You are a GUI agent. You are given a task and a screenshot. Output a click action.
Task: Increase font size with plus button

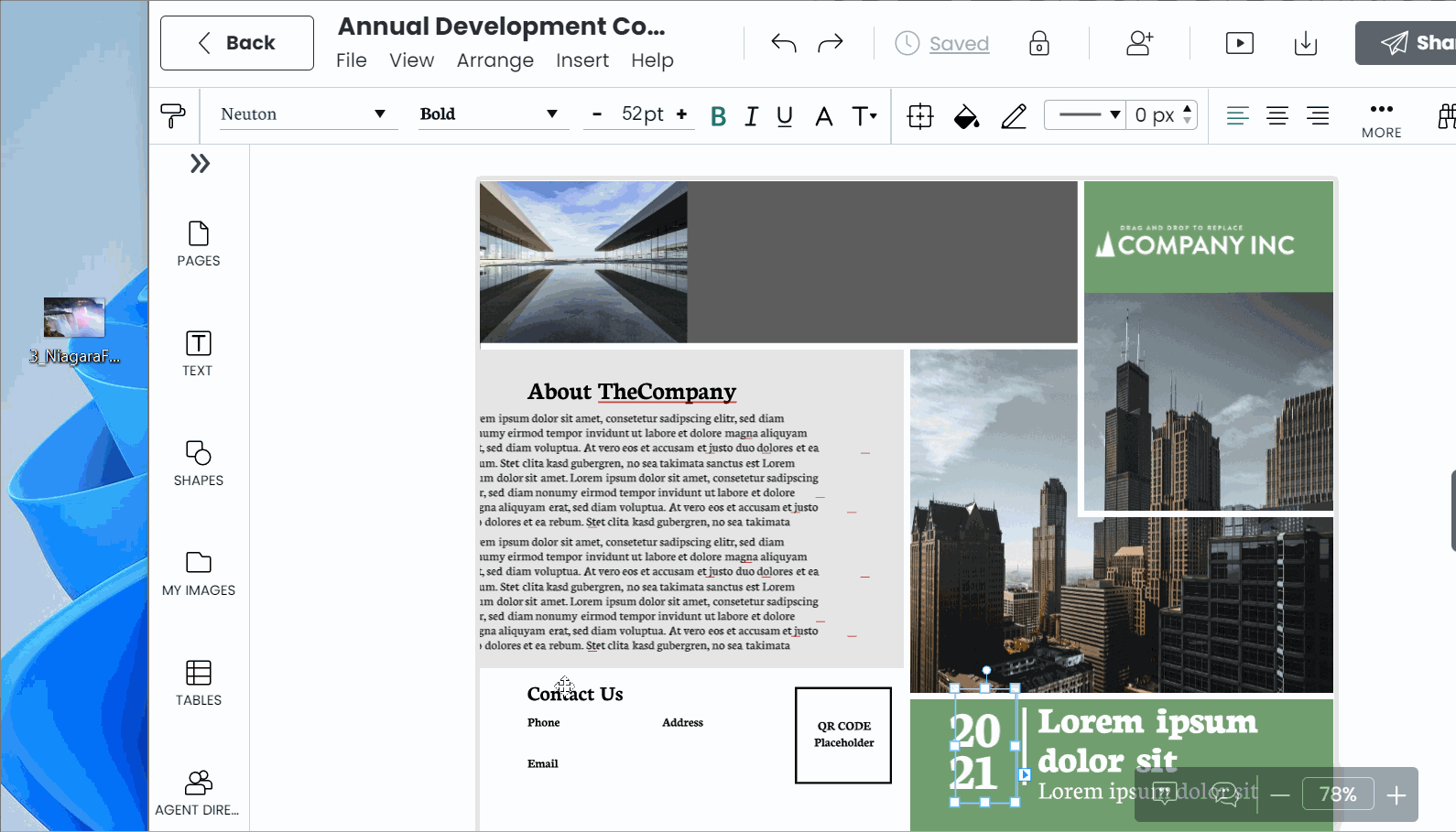(x=681, y=114)
